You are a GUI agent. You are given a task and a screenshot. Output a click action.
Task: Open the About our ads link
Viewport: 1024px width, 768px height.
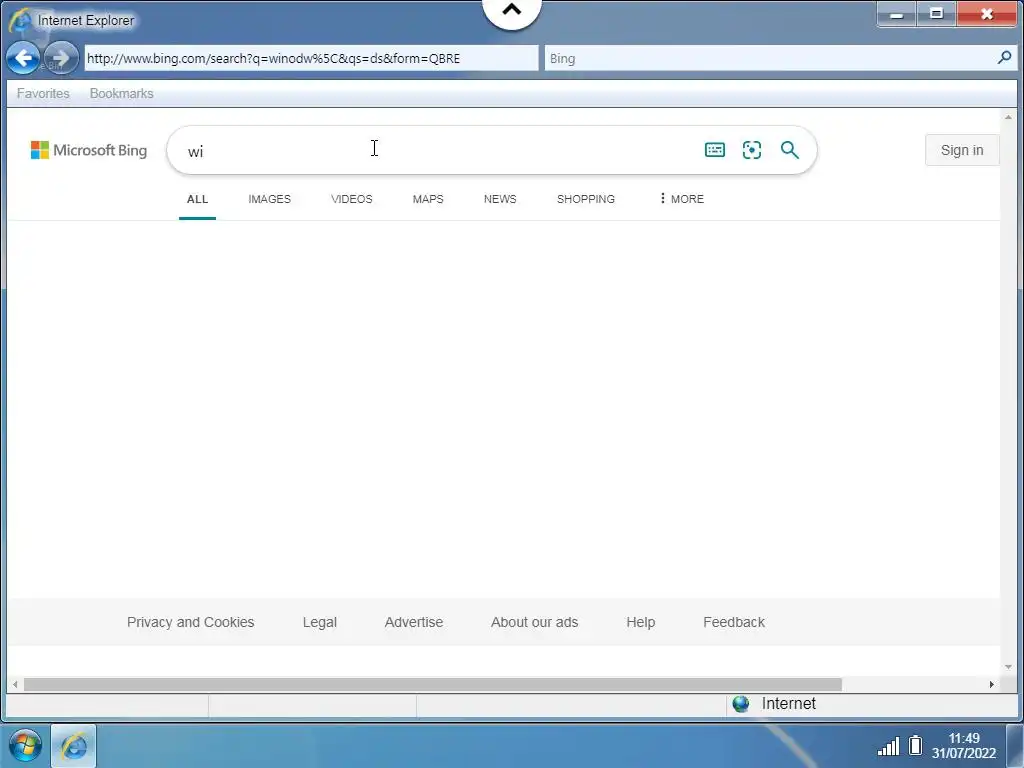tap(534, 622)
